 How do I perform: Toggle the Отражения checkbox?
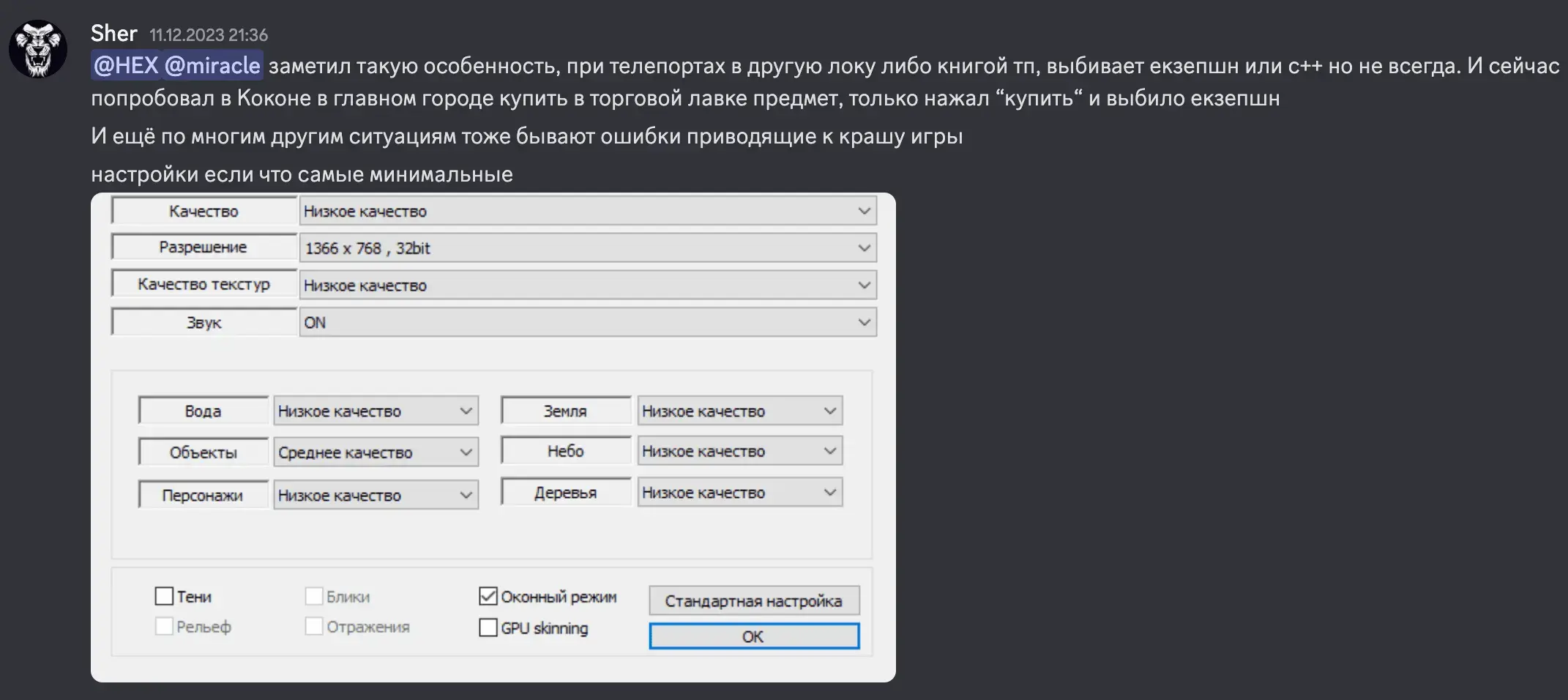point(314,626)
